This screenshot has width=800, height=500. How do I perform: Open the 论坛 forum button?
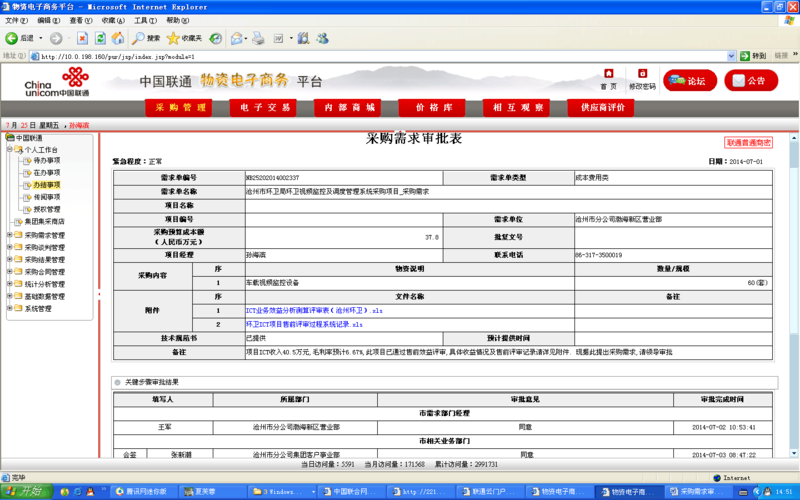click(690, 80)
